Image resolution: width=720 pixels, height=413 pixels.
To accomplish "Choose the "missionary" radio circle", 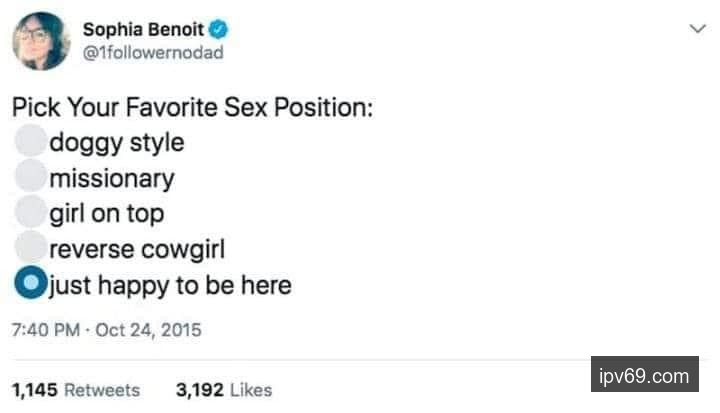I will click(32, 177).
